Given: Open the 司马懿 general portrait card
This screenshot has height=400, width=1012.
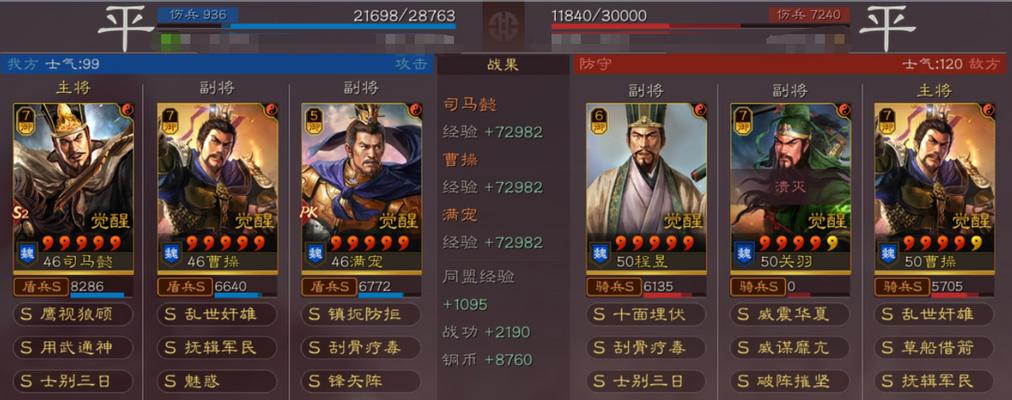Looking at the screenshot, I should [x=73, y=186].
